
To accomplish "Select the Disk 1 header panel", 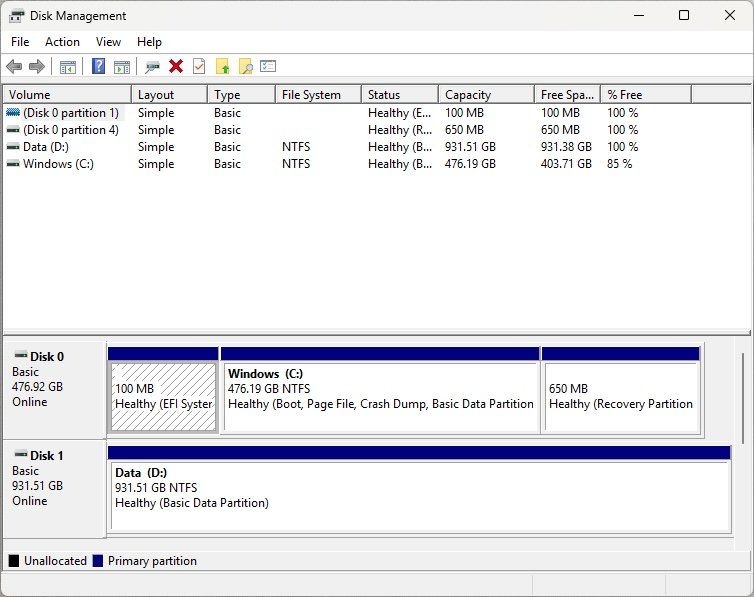I will coord(54,489).
